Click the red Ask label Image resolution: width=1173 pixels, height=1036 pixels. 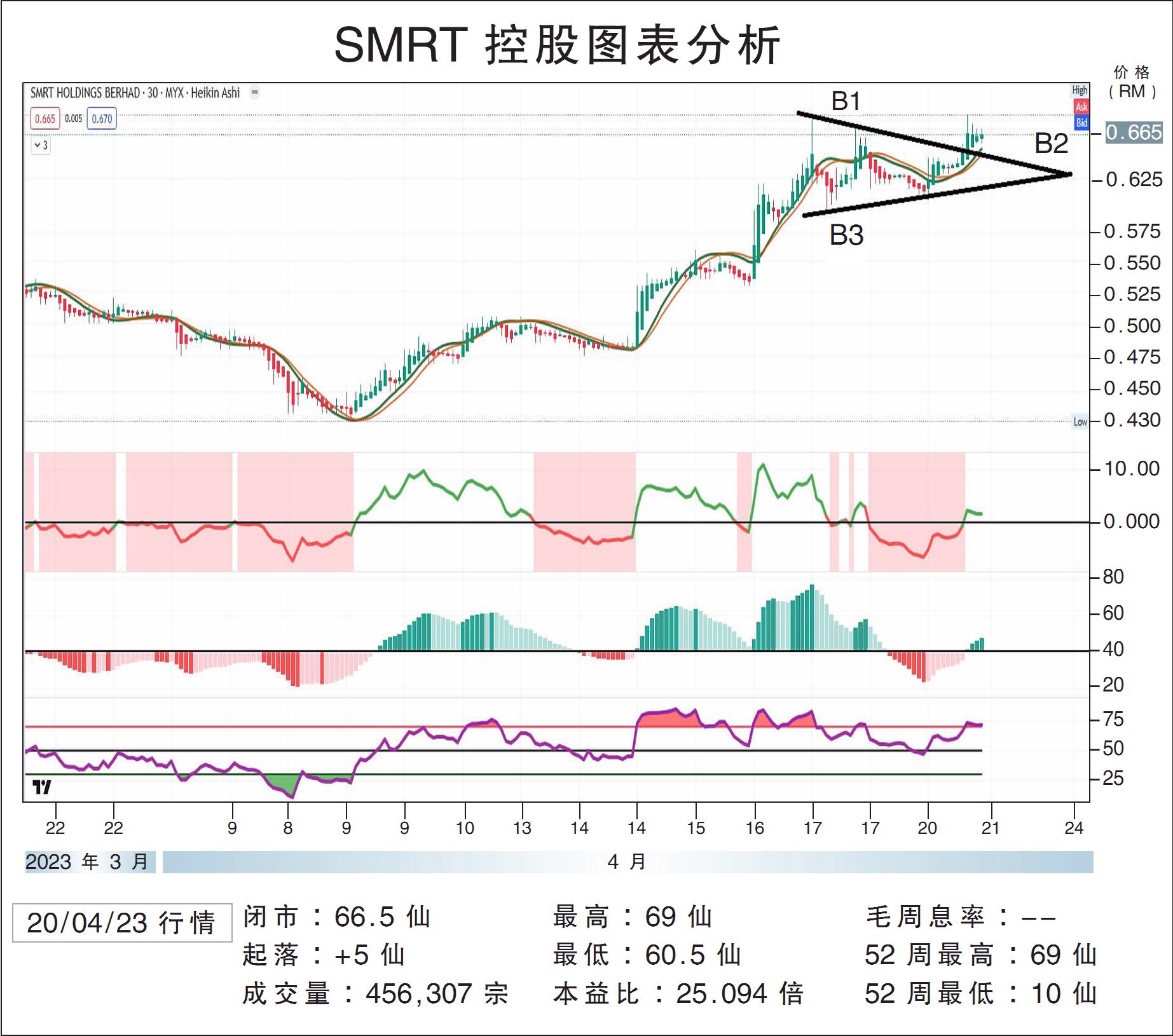(1081, 107)
